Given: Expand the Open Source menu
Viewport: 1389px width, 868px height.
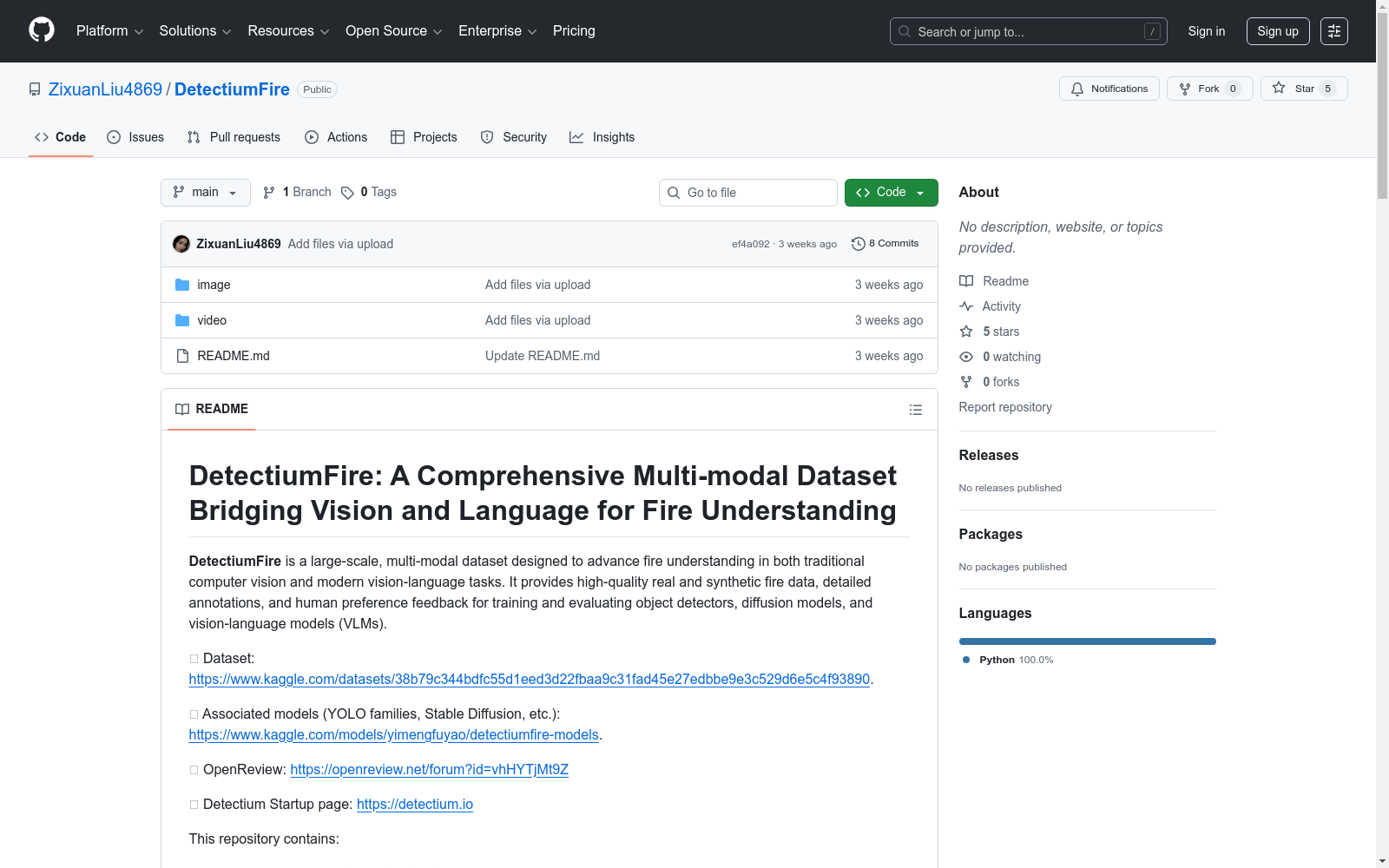Looking at the screenshot, I should pyautogui.click(x=394, y=31).
